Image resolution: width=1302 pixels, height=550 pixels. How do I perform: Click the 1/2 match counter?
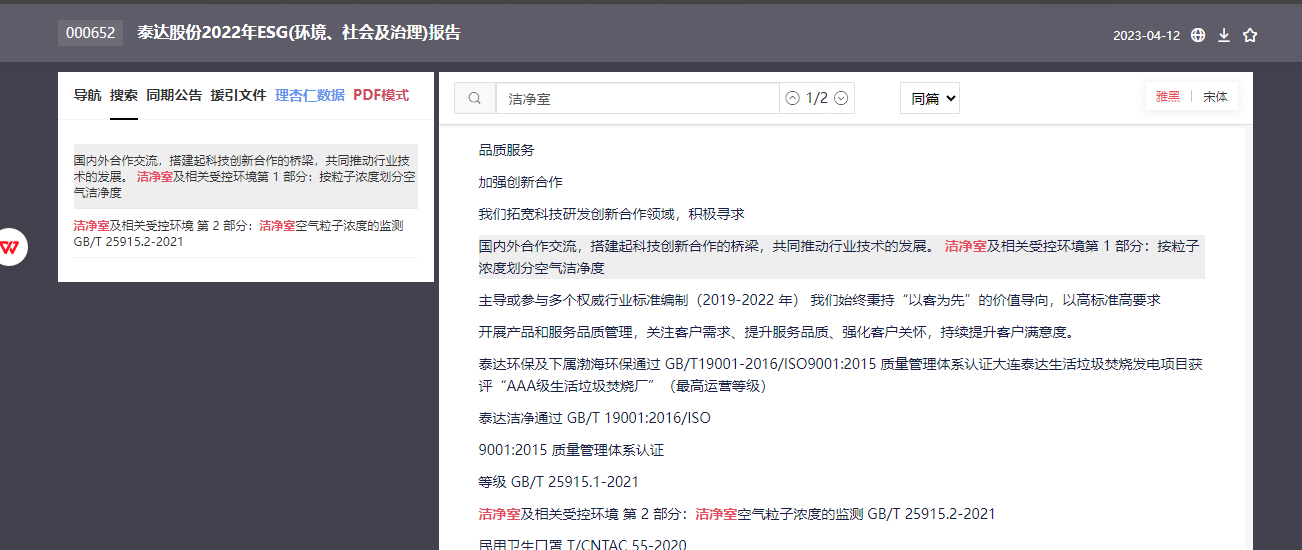click(817, 98)
